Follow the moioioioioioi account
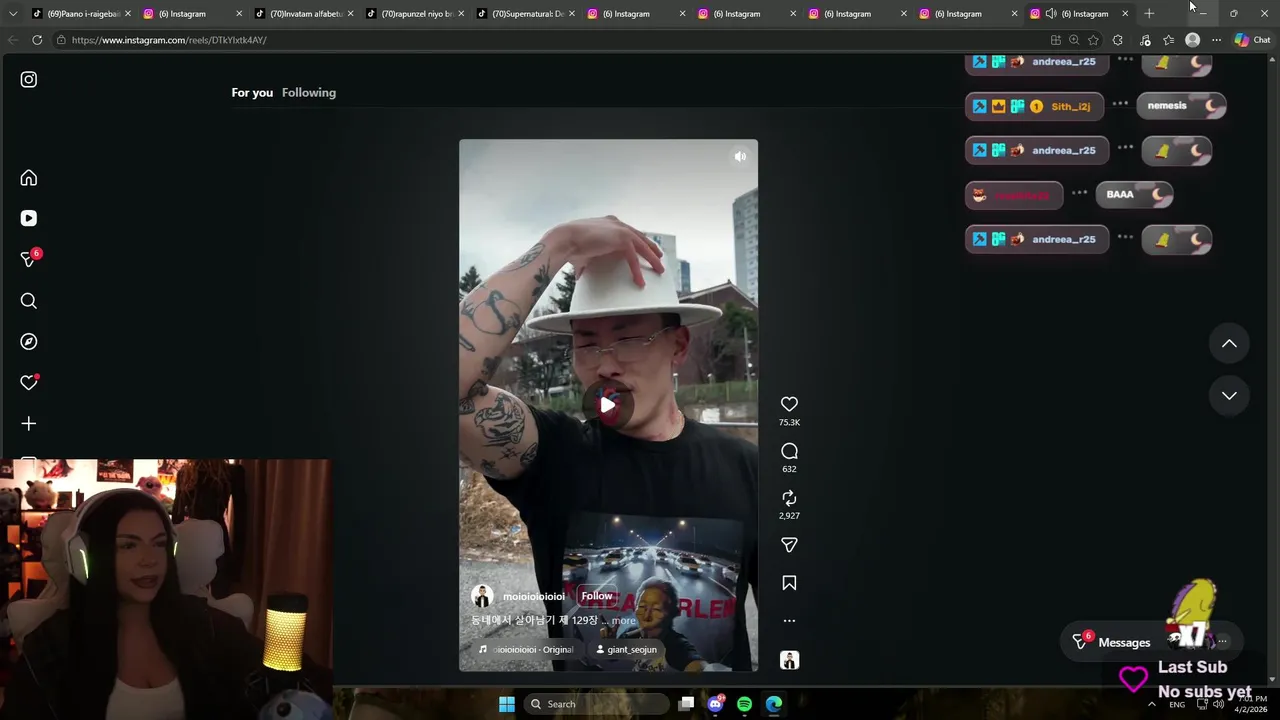 [x=597, y=596]
